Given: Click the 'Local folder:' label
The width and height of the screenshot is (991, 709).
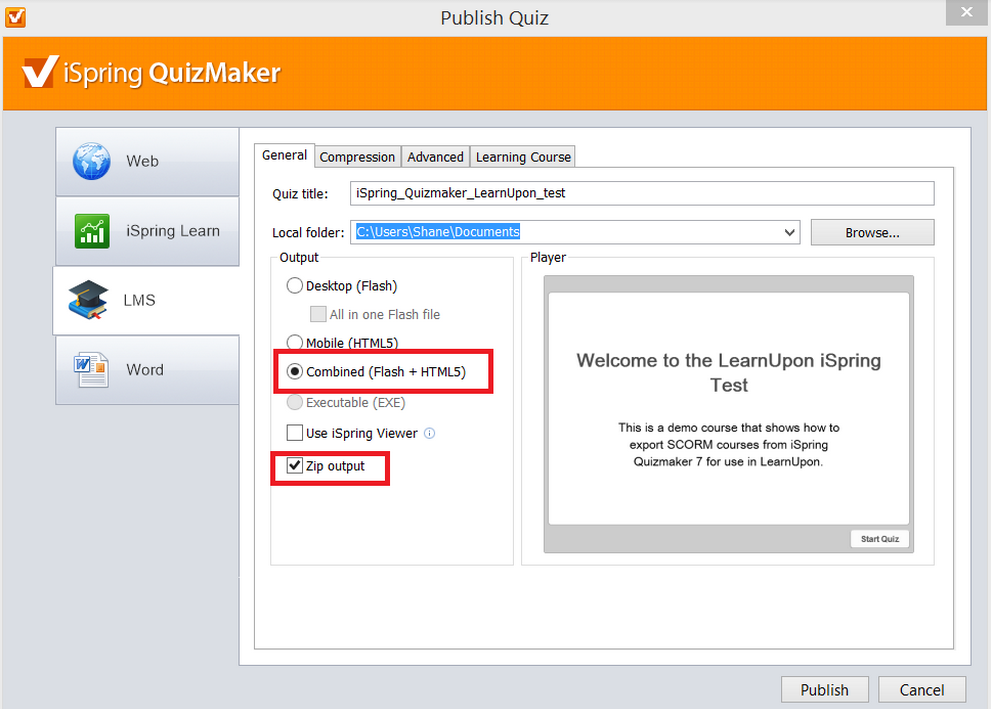Looking at the screenshot, I should pyautogui.click(x=308, y=233).
